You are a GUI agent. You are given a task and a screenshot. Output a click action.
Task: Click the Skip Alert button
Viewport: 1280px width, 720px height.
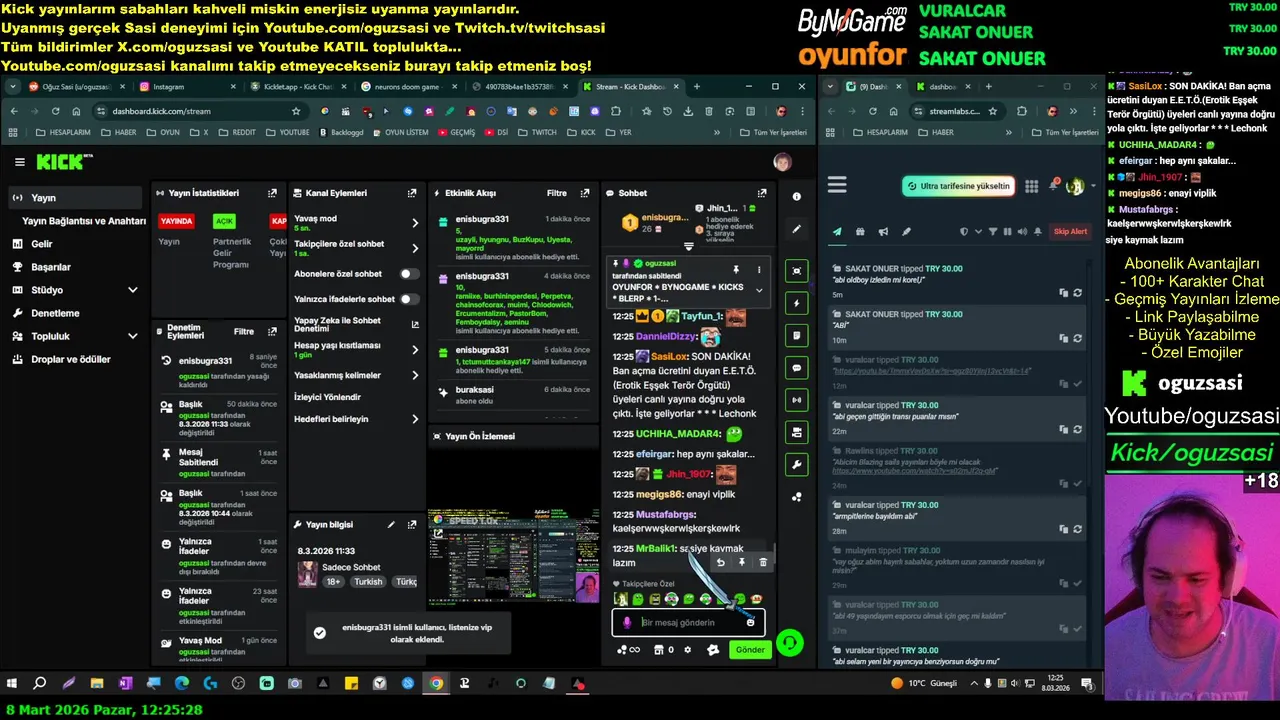coord(1071,232)
